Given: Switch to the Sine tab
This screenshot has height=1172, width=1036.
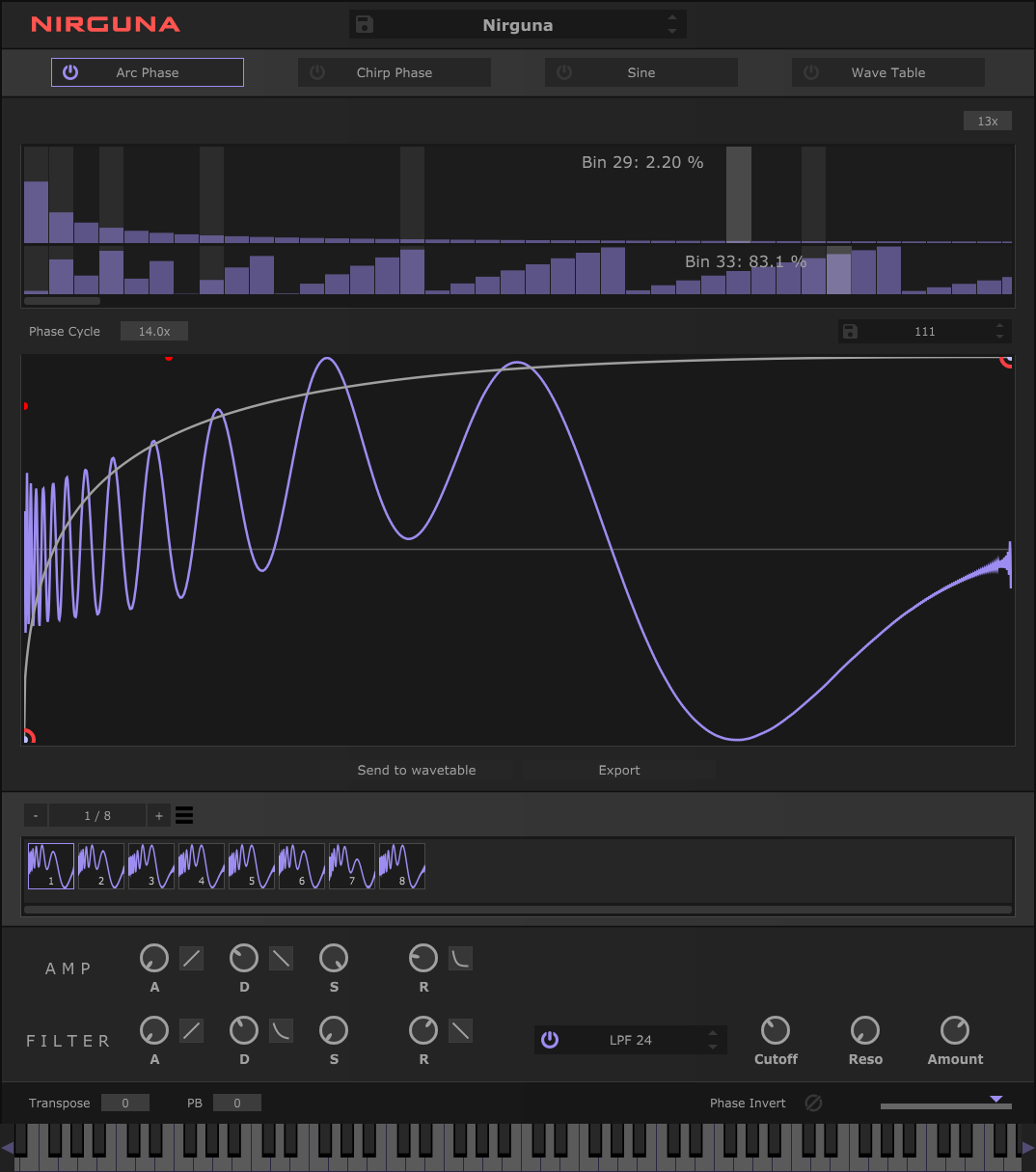Looking at the screenshot, I should click(x=641, y=72).
